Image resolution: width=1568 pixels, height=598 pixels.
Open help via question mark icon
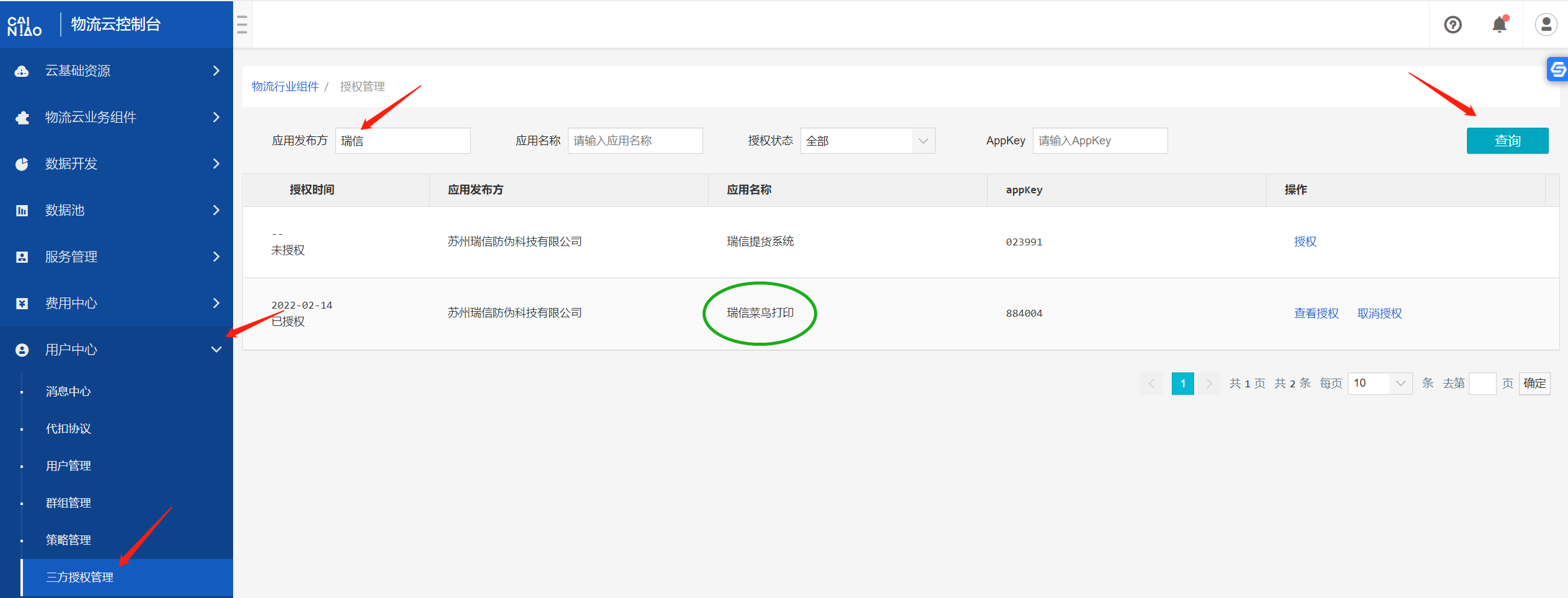tap(1453, 25)
